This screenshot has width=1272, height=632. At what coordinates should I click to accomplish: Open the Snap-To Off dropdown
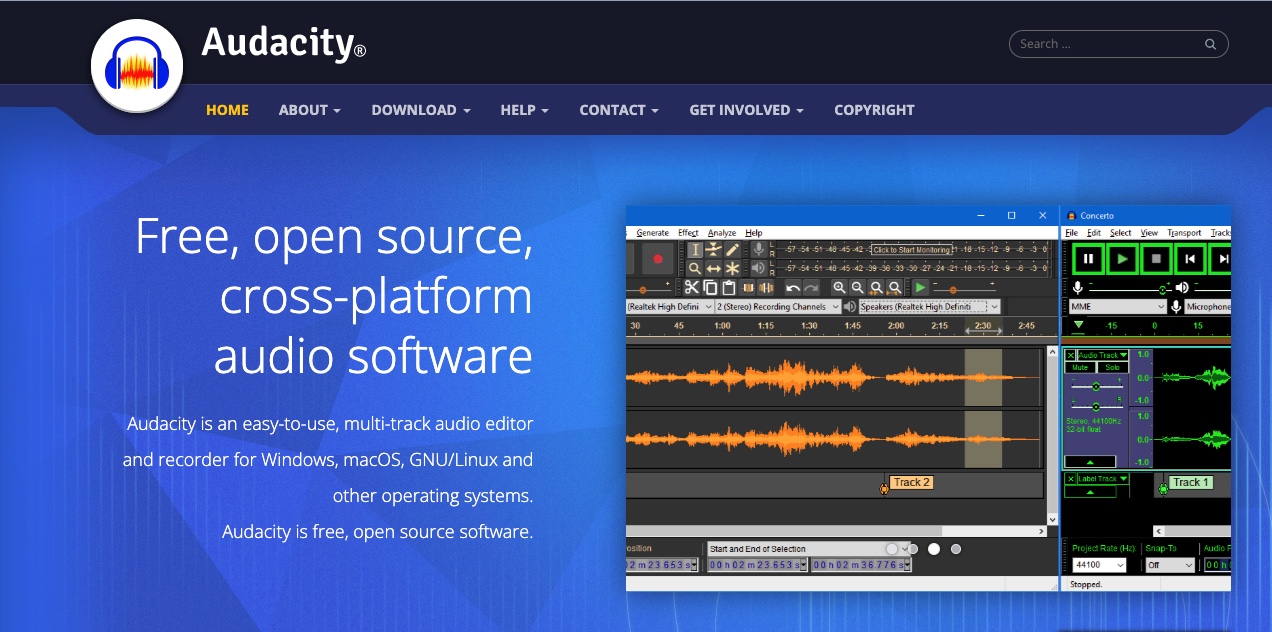1170,565
